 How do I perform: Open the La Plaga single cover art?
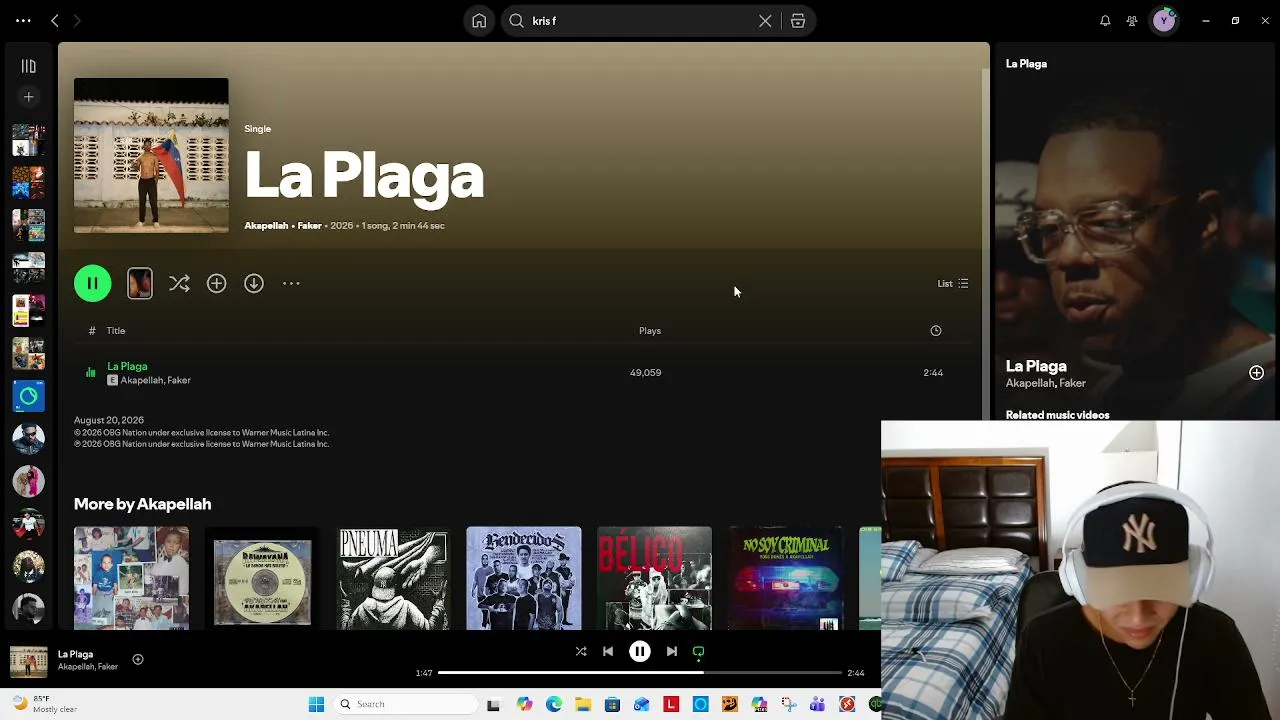tap(151, 155)
